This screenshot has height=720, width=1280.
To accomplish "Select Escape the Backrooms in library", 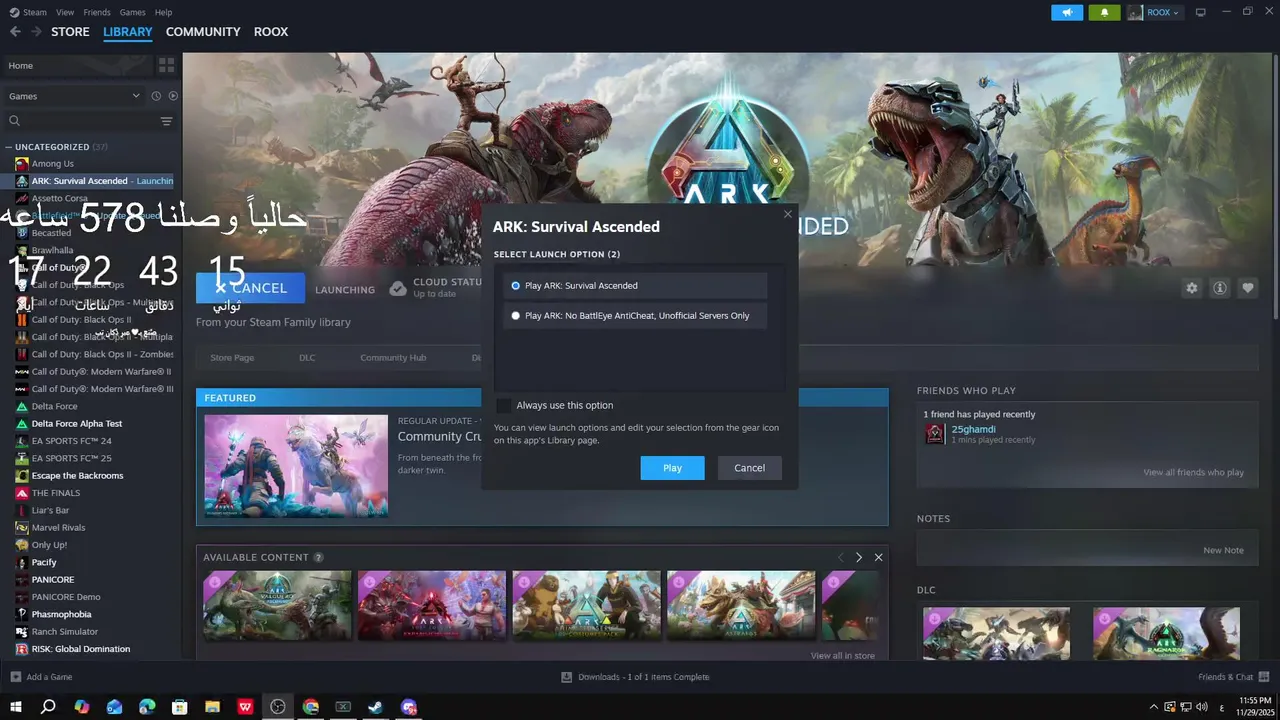I will pyautogui.click(x=77, y=476).
